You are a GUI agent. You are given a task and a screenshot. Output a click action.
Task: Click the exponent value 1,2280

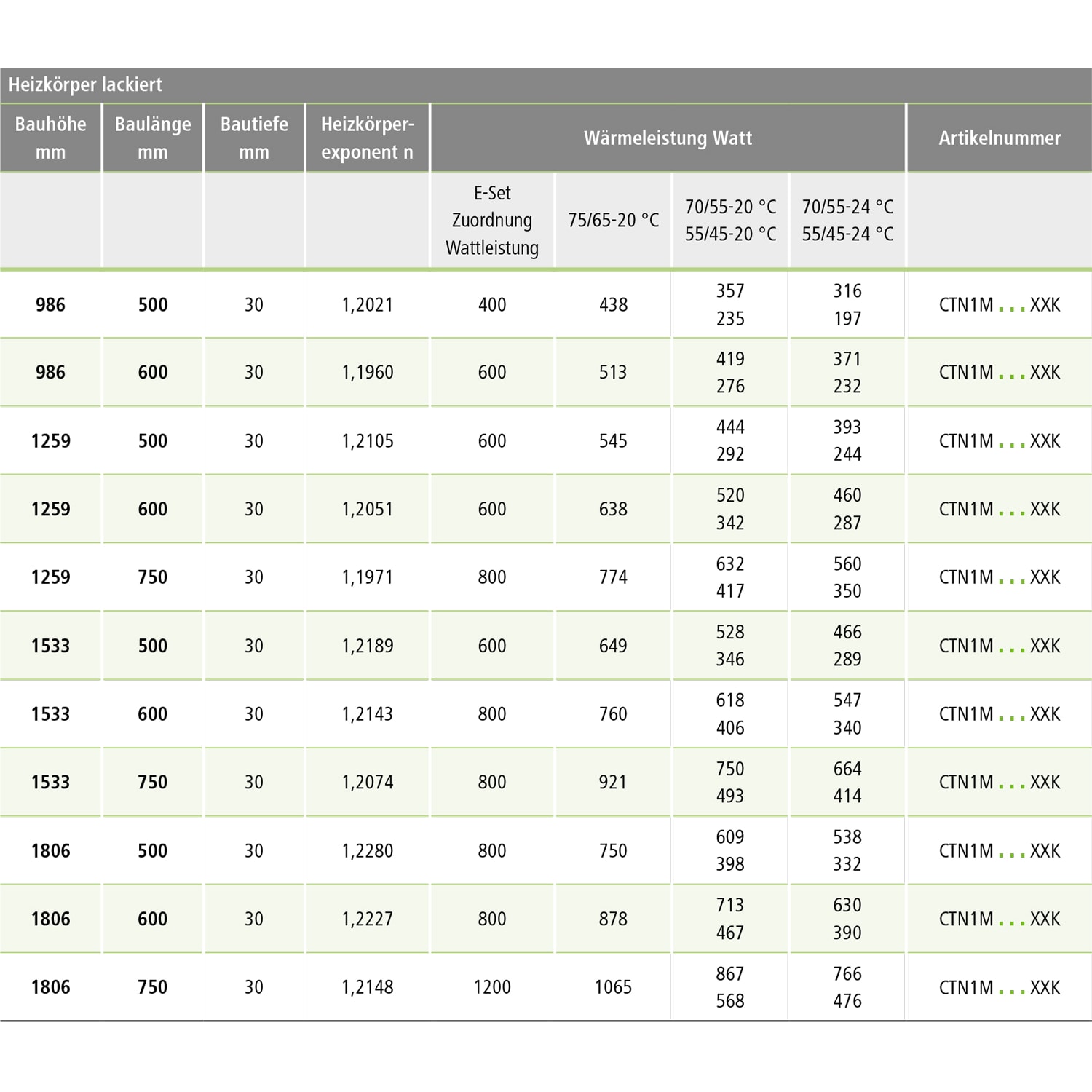coord(367,850)
